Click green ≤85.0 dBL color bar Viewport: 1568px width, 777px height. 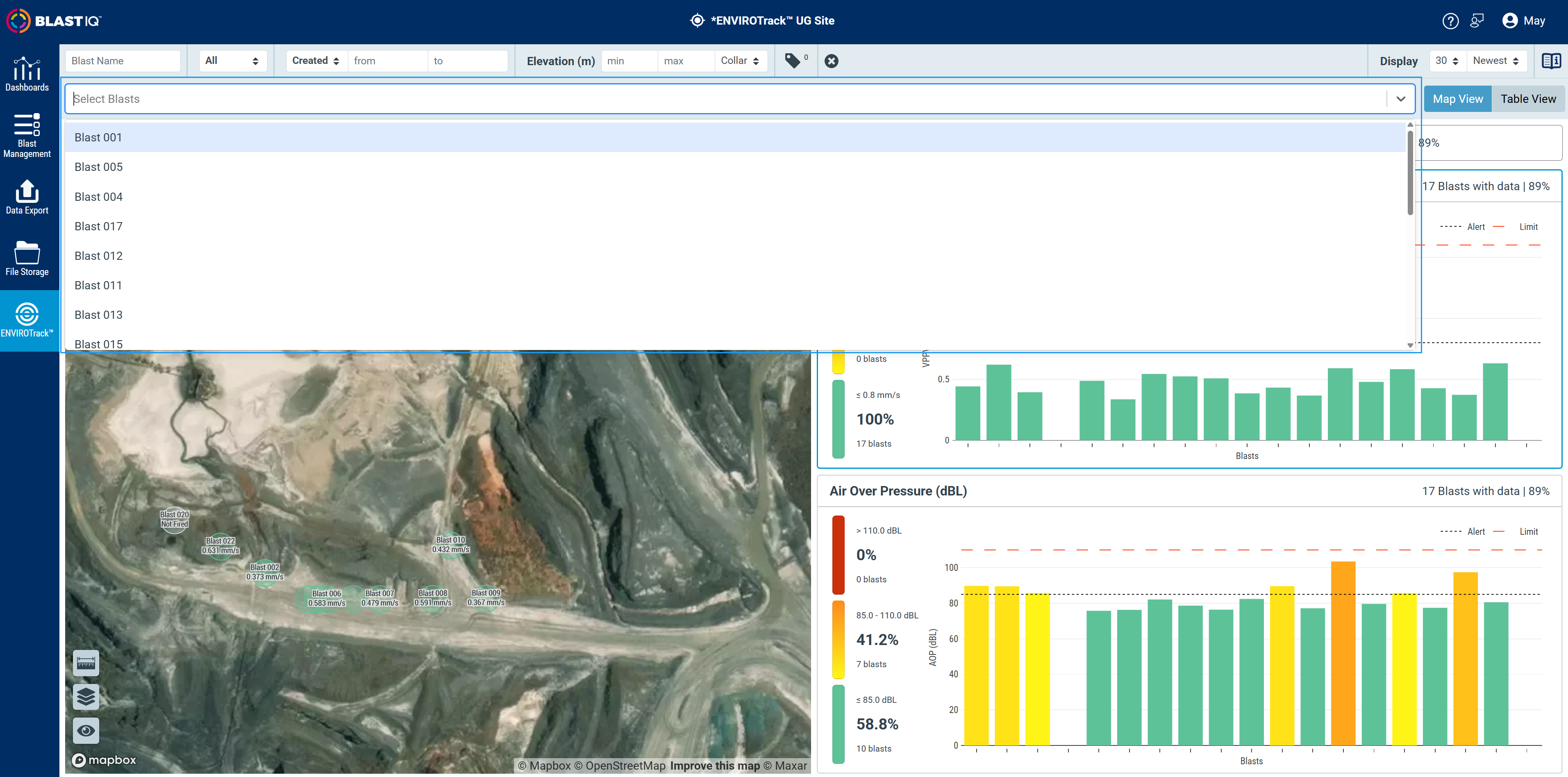[x=838, y=723]
